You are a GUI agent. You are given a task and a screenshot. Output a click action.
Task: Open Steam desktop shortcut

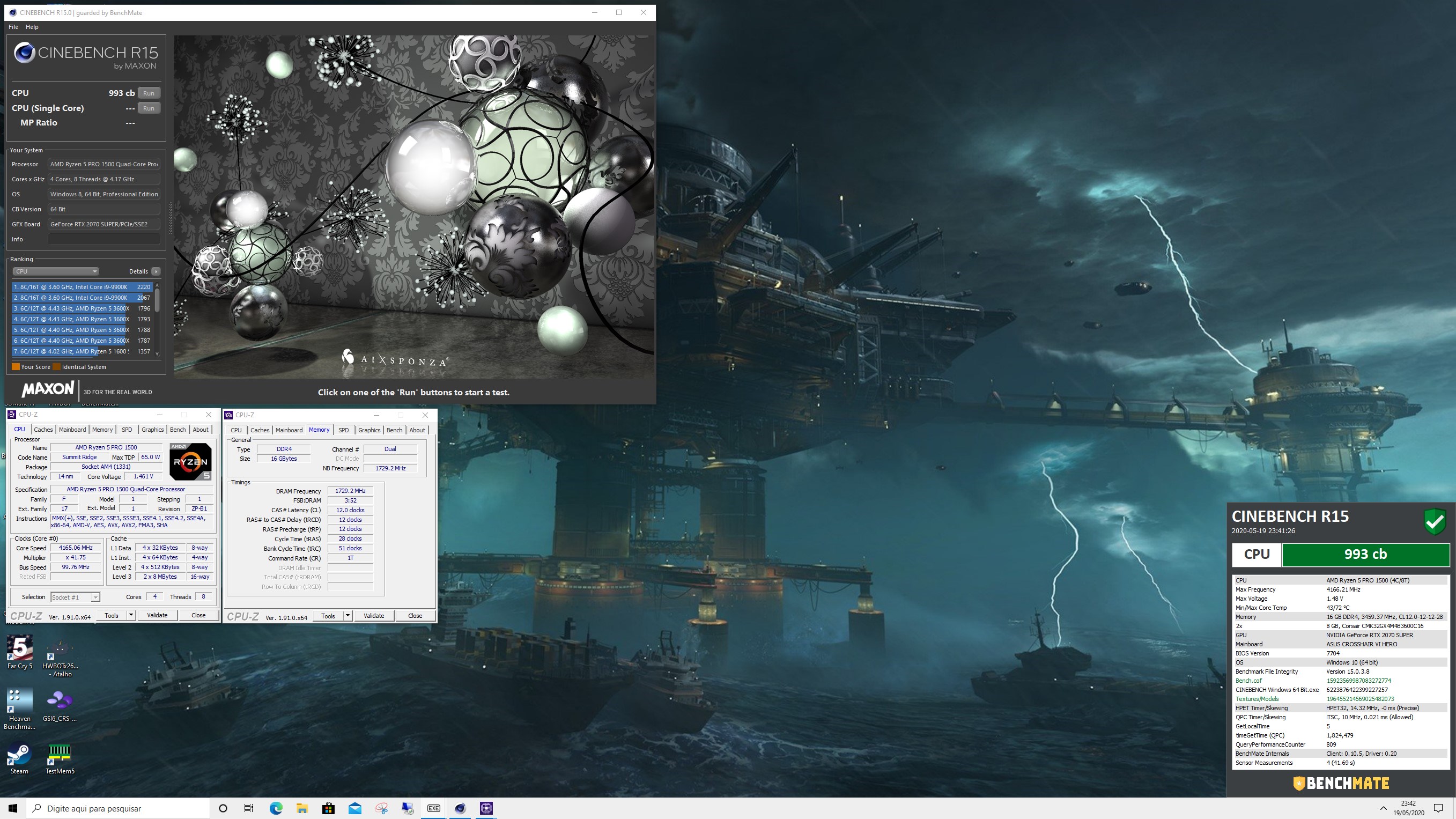20,758
